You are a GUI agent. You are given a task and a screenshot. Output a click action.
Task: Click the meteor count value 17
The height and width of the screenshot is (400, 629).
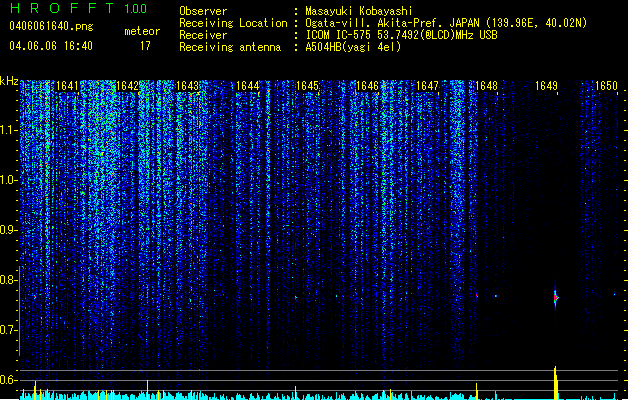145,46
